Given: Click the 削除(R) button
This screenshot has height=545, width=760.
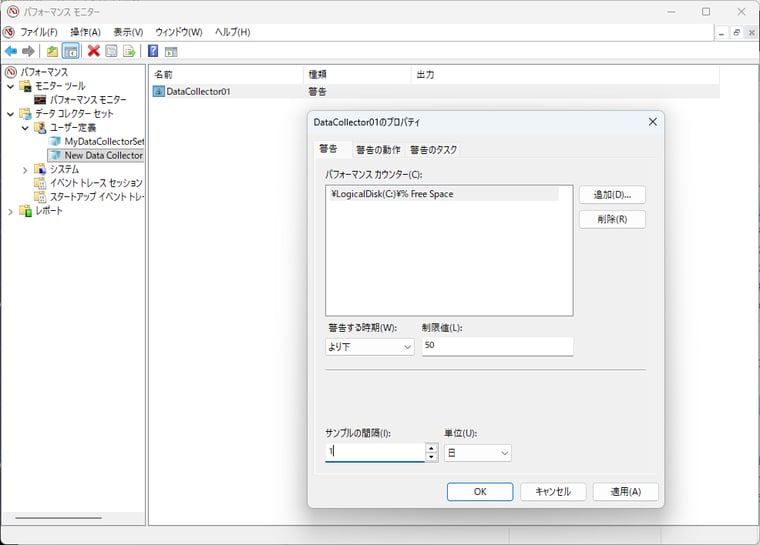Looking at the screenshot, I should [612, 219].
